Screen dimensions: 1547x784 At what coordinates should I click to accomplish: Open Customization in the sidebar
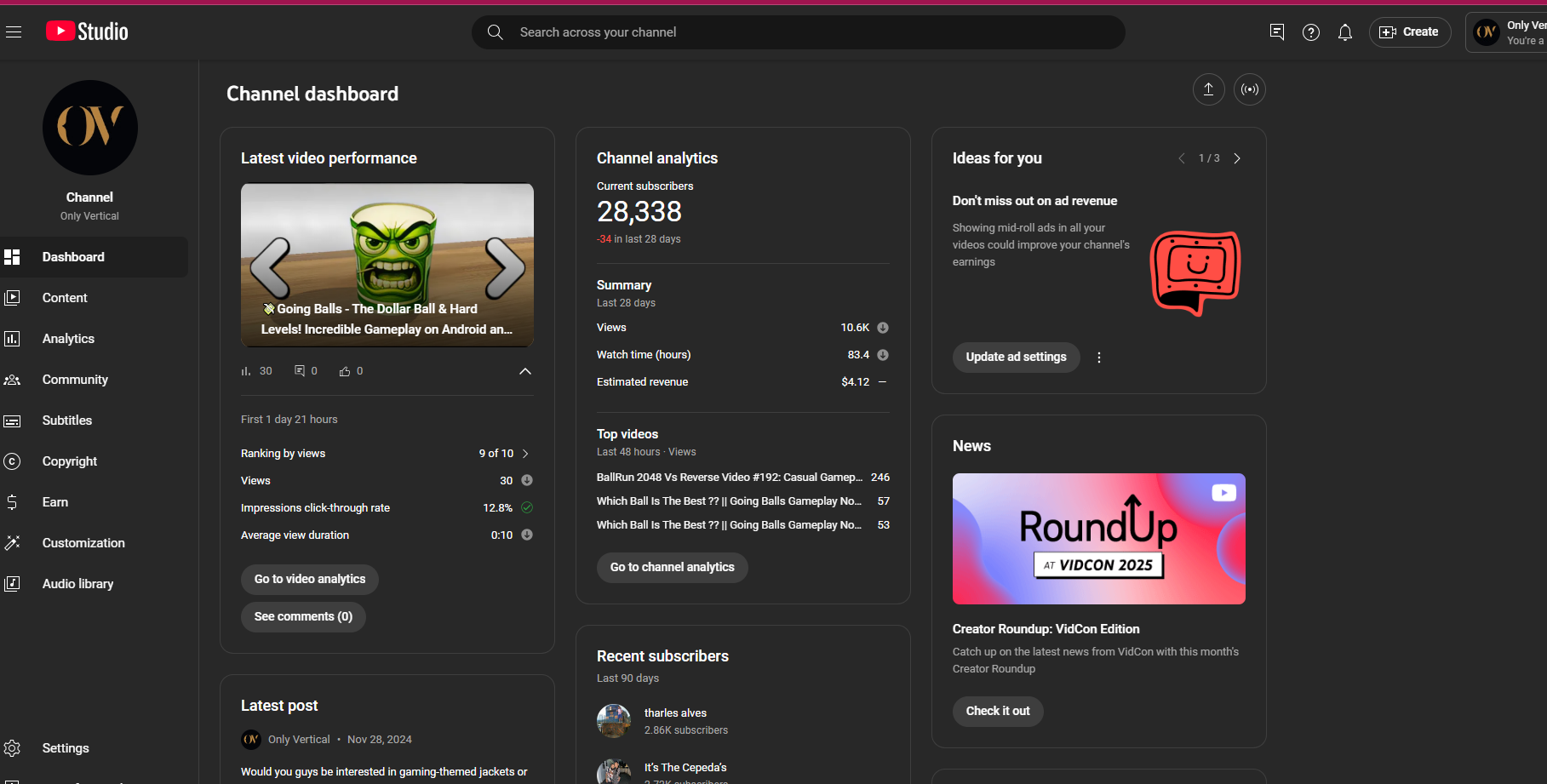94,543
